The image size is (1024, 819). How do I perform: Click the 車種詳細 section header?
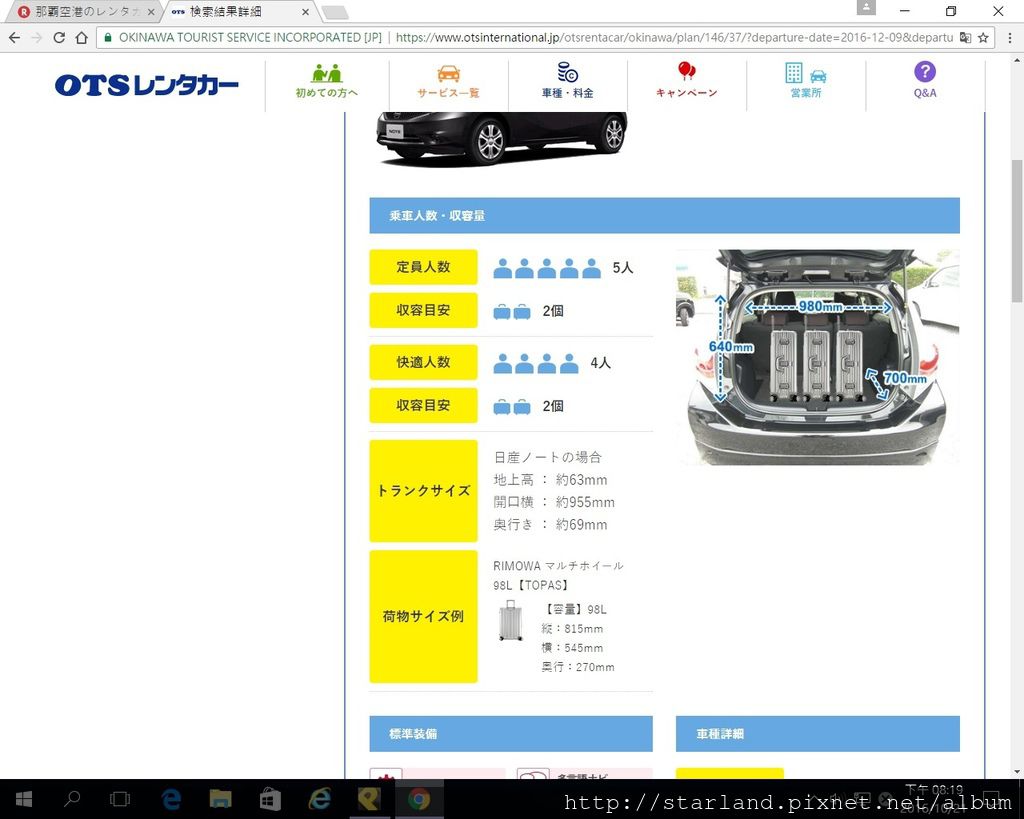(x=818, y=734)
